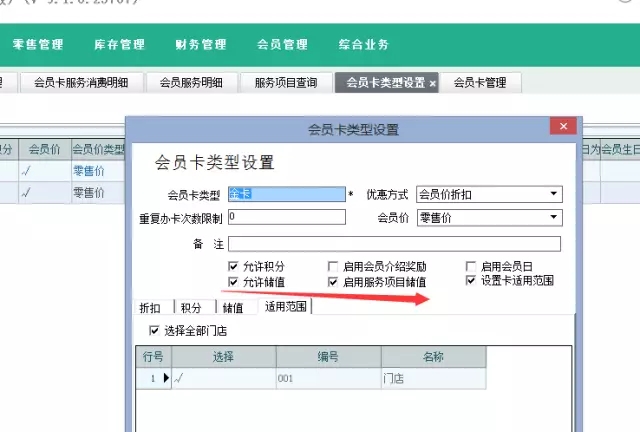Toggle the 允许积分 checkbox
The image size is (640, 432).
[x=233, y=267]
